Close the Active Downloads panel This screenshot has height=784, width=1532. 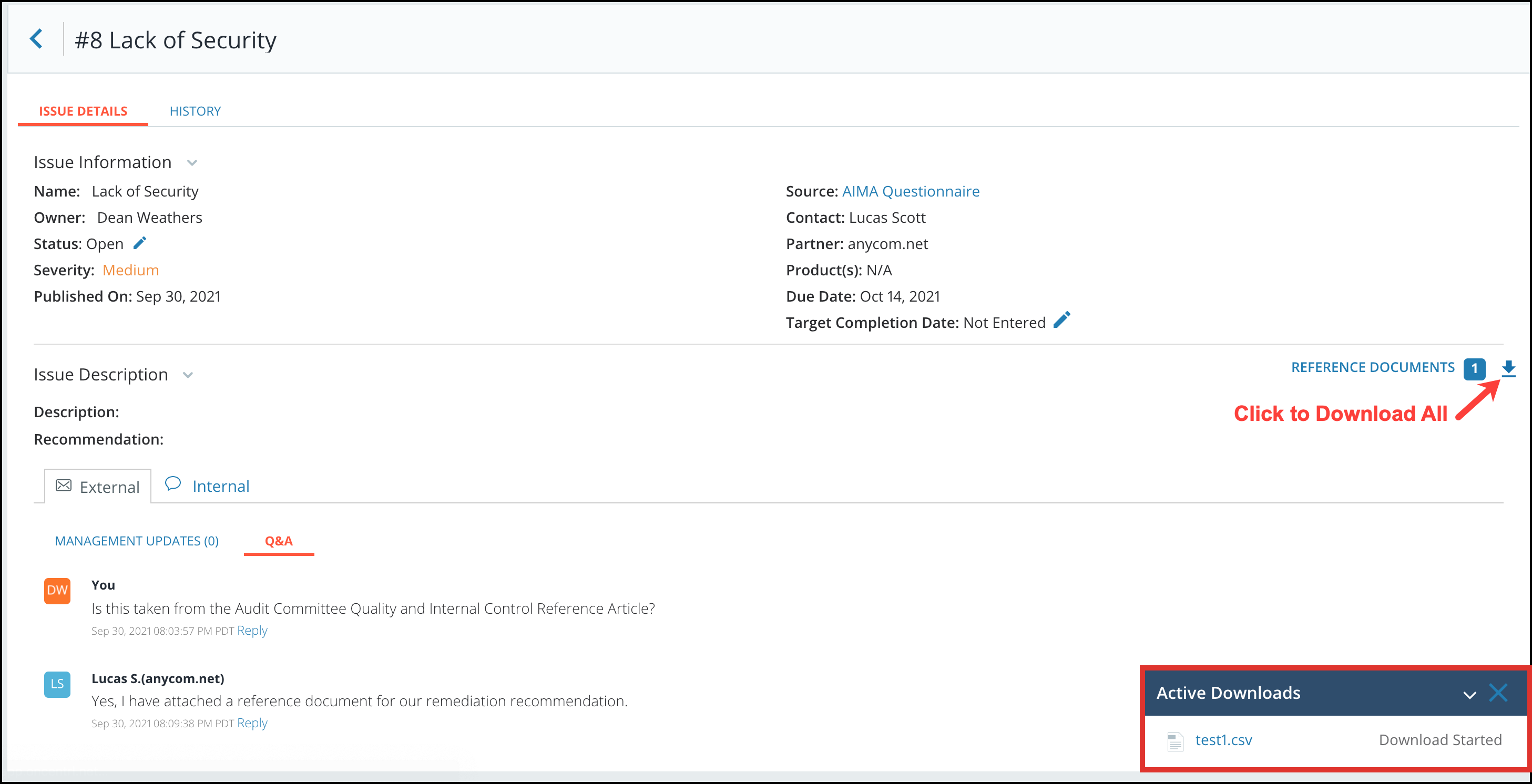(x=1498, y=693)
